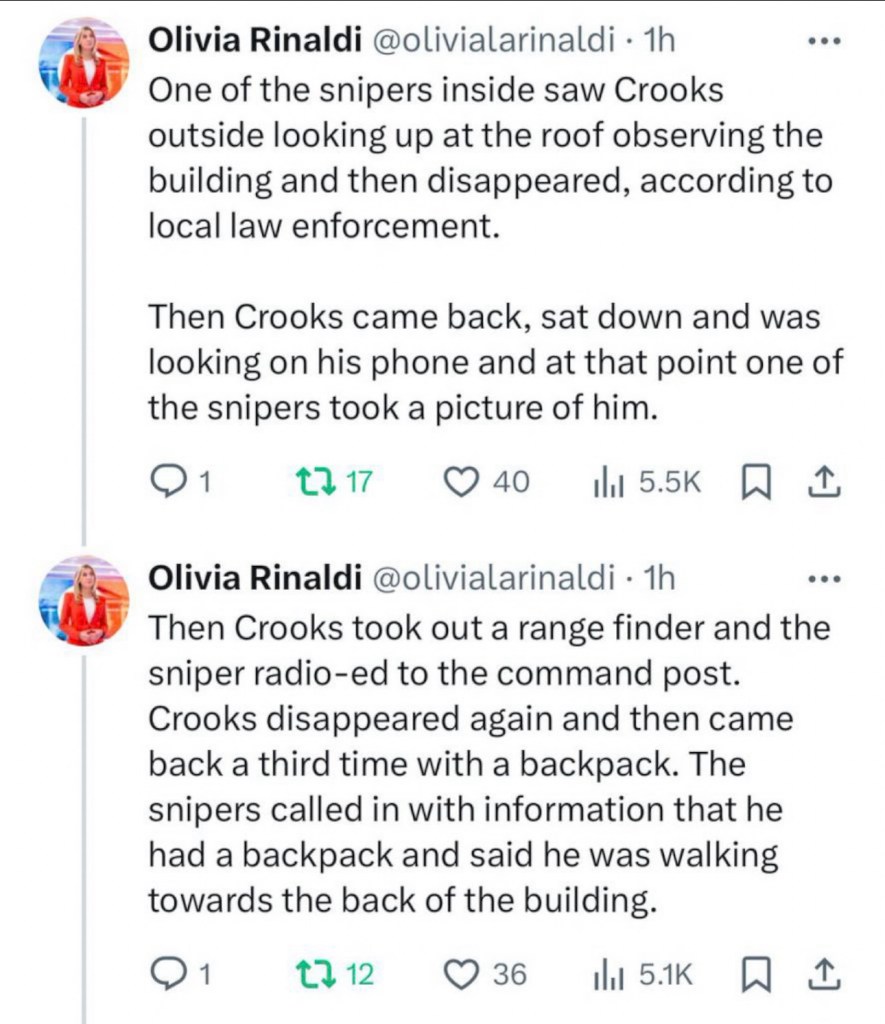View analytics of the 5.1K views tweet
885x1024 pixels.
coord(608,973)
